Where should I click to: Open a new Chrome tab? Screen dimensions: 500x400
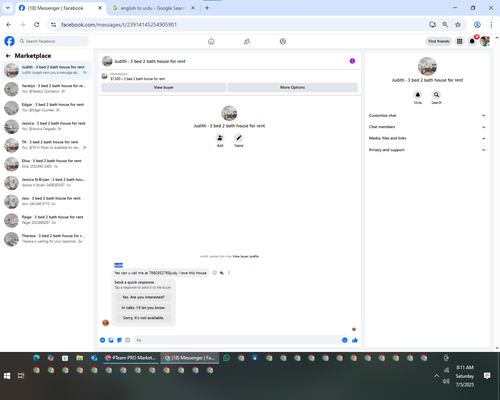(x=207, y=8)
